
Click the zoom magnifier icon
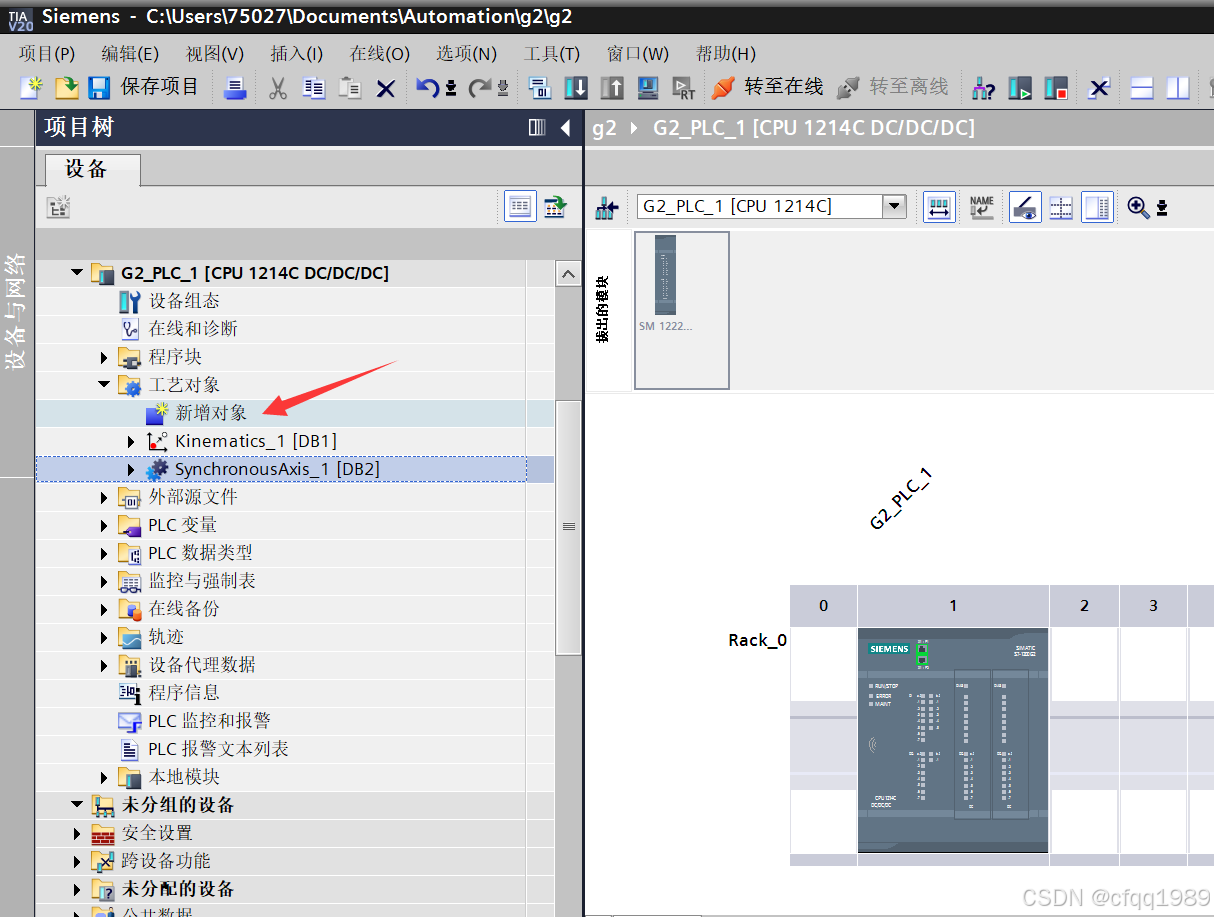click(x=1137, y=207)
